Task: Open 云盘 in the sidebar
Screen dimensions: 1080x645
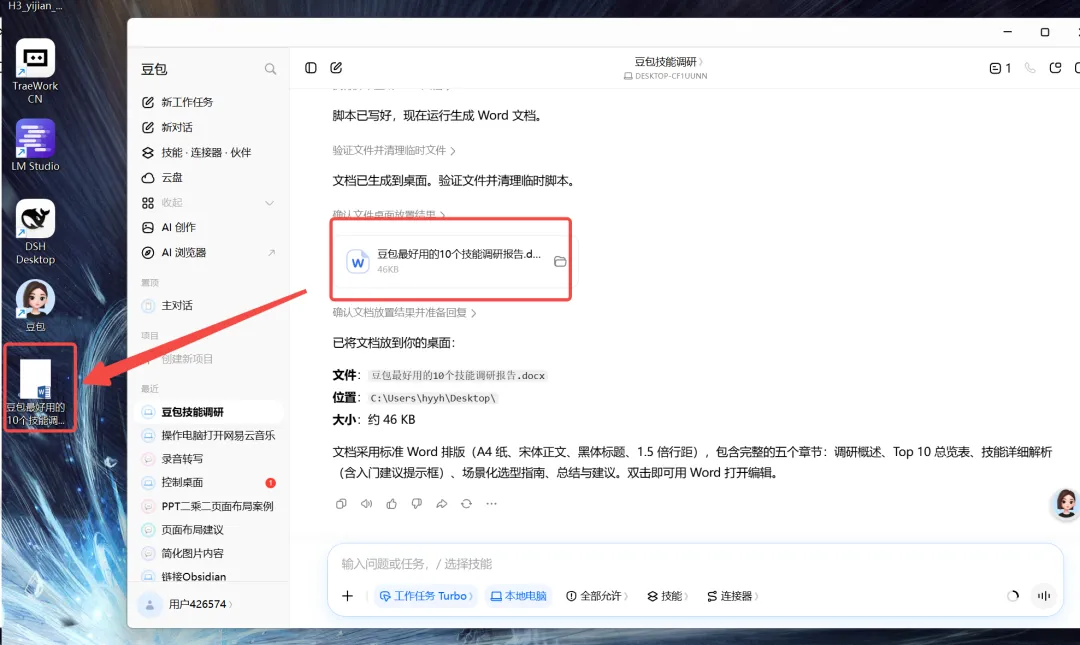Action: tap(208, 178)
